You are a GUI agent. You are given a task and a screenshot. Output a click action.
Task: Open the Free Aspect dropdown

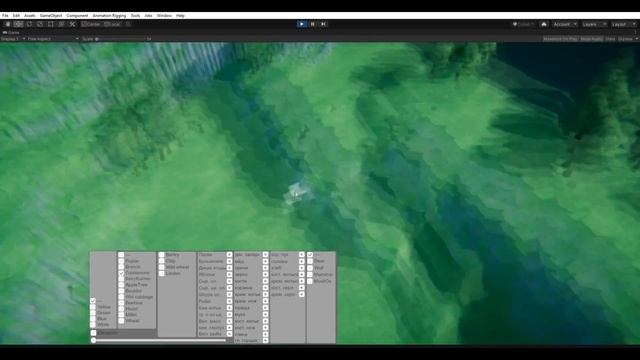tap(53, 39)
